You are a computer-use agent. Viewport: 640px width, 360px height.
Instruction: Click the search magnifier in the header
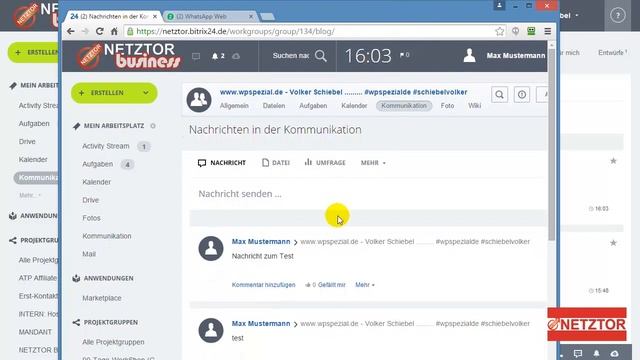point(321,56)
